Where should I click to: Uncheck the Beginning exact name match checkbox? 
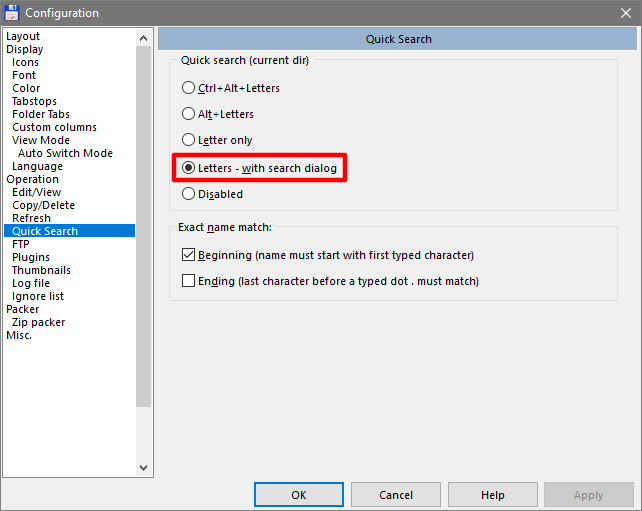tap(188, 255)
